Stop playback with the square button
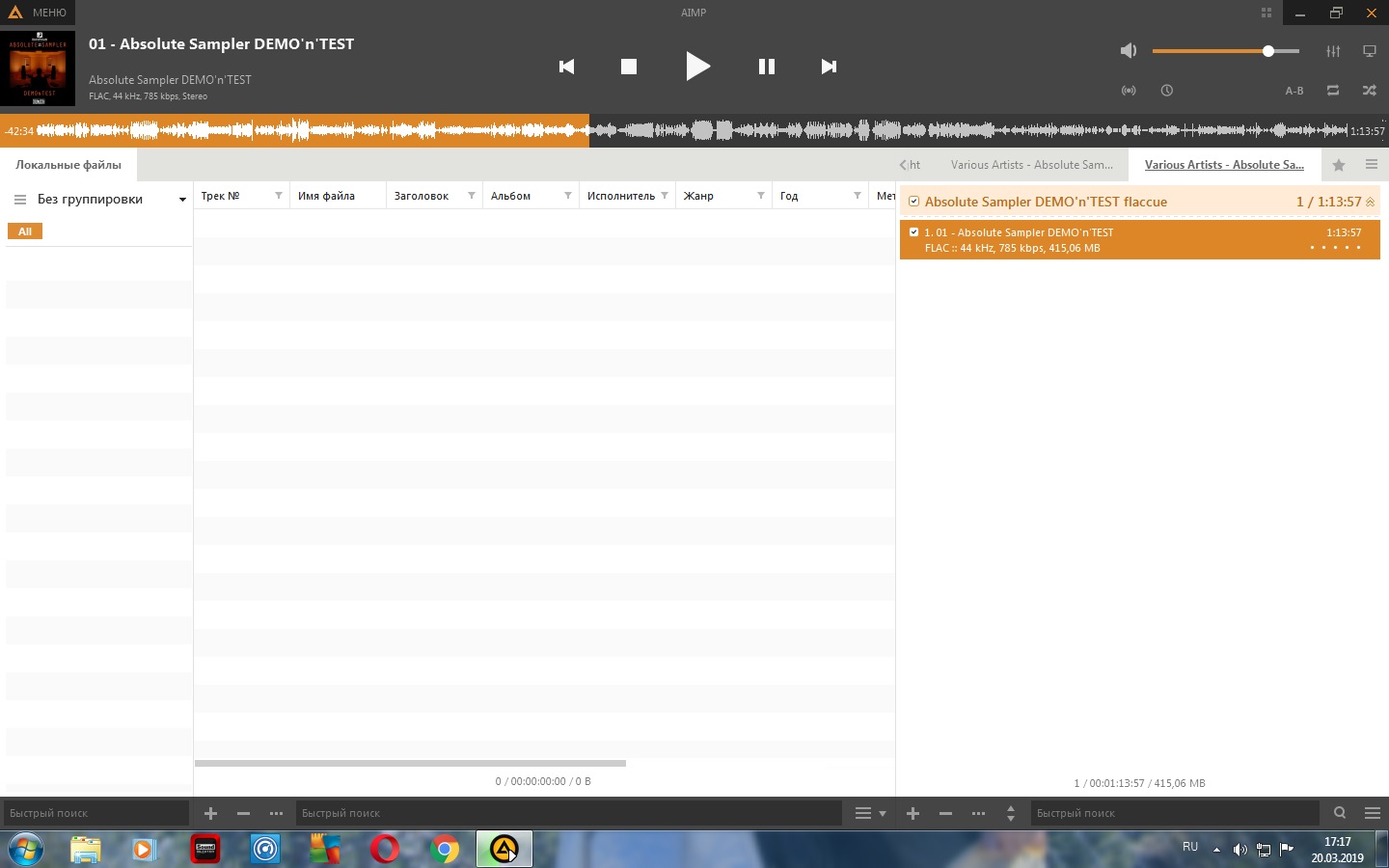This screenshot has width=1389, height=868. (629, 67)
